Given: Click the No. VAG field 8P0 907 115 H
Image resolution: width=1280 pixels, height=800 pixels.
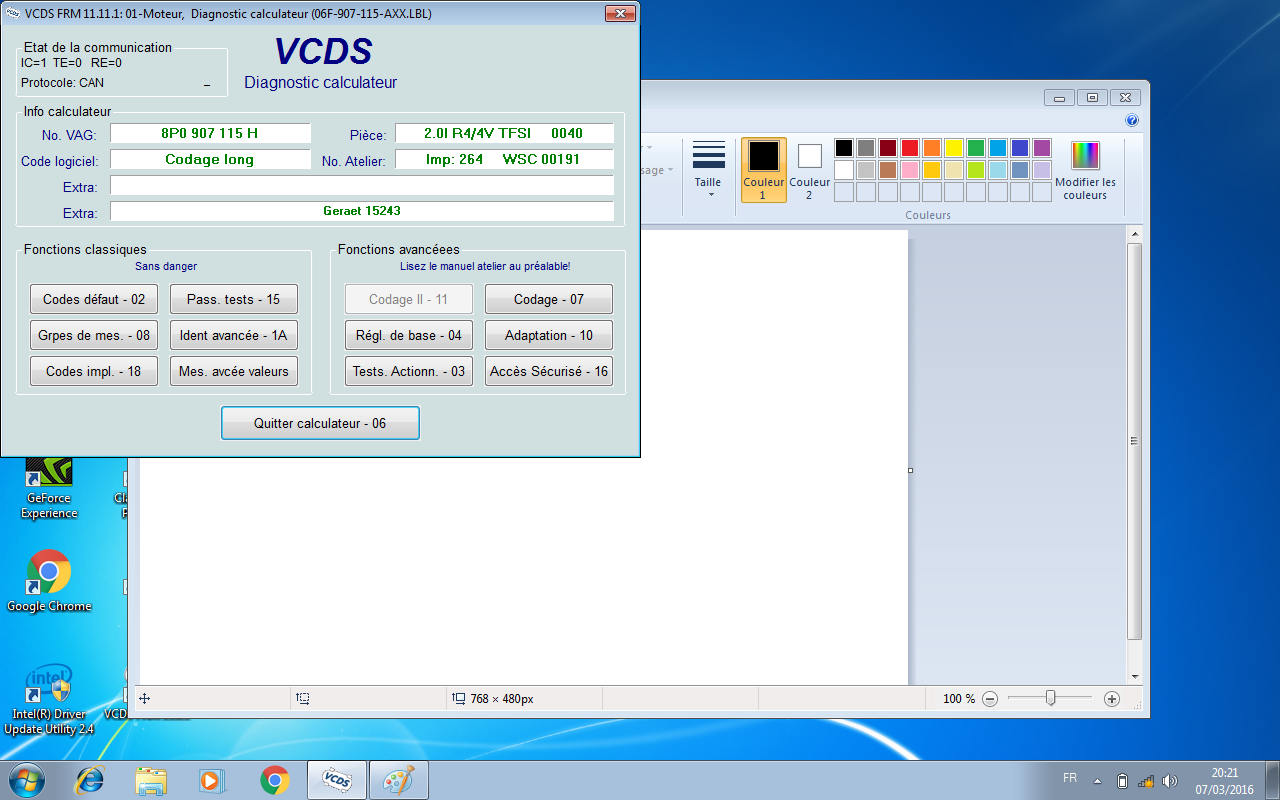Looking at the screenshot, I should pos(211,133).
